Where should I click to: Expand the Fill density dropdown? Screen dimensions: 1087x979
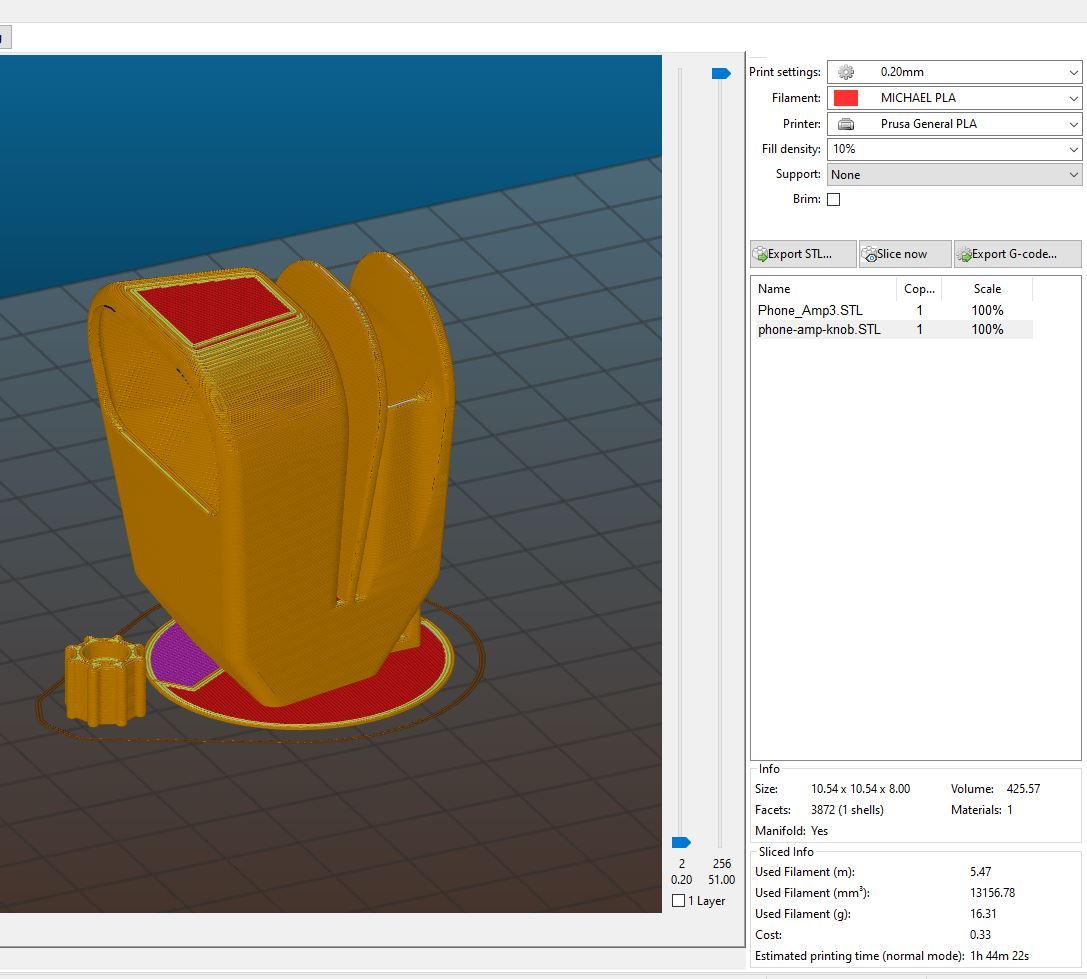click(954, 149)
